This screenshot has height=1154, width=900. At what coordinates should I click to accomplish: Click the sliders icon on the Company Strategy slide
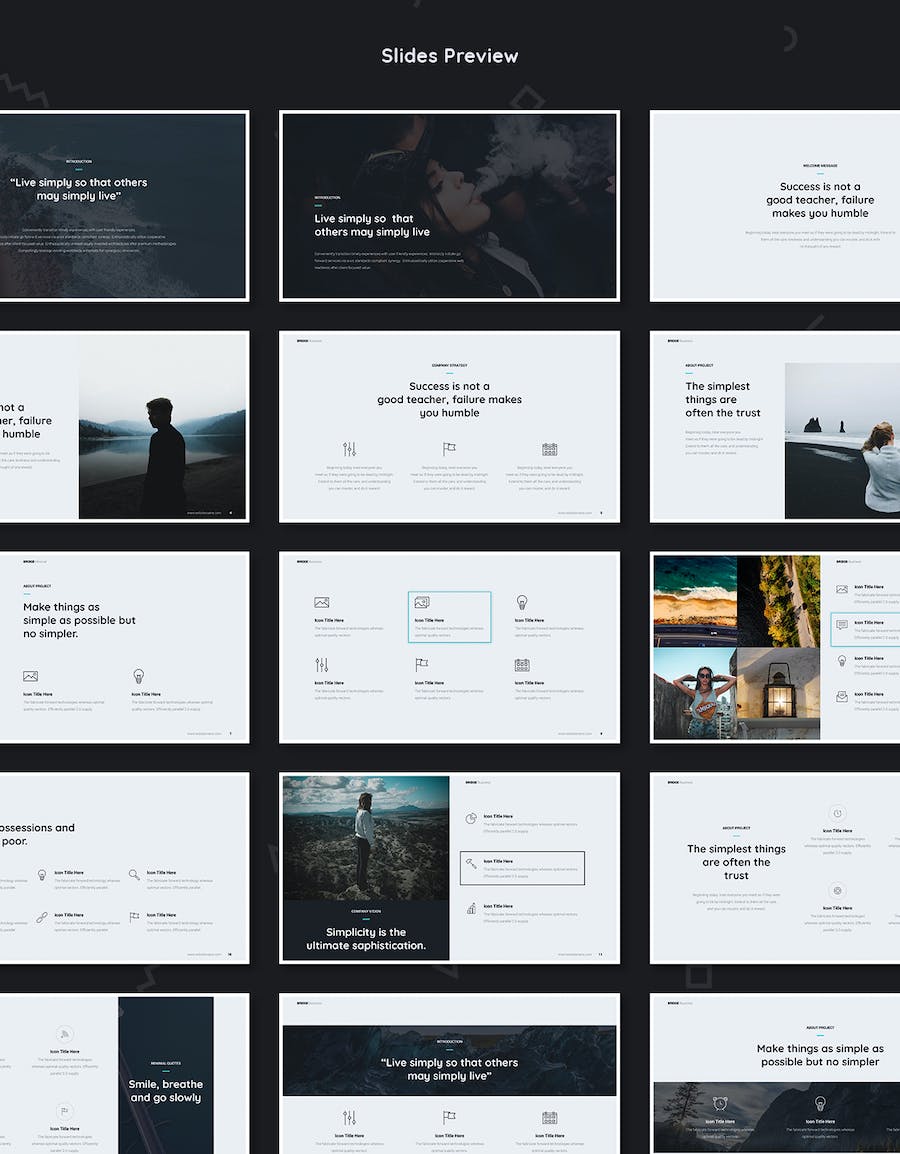coord(349,449)
